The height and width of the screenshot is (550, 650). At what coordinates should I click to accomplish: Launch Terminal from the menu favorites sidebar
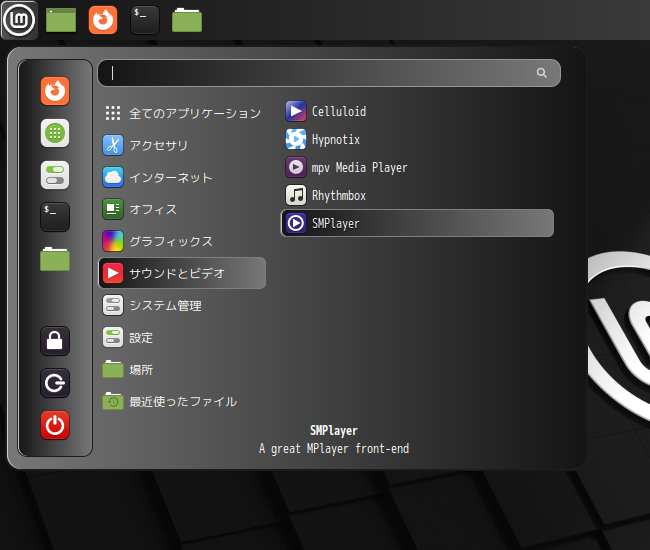(x=55, y=217)
